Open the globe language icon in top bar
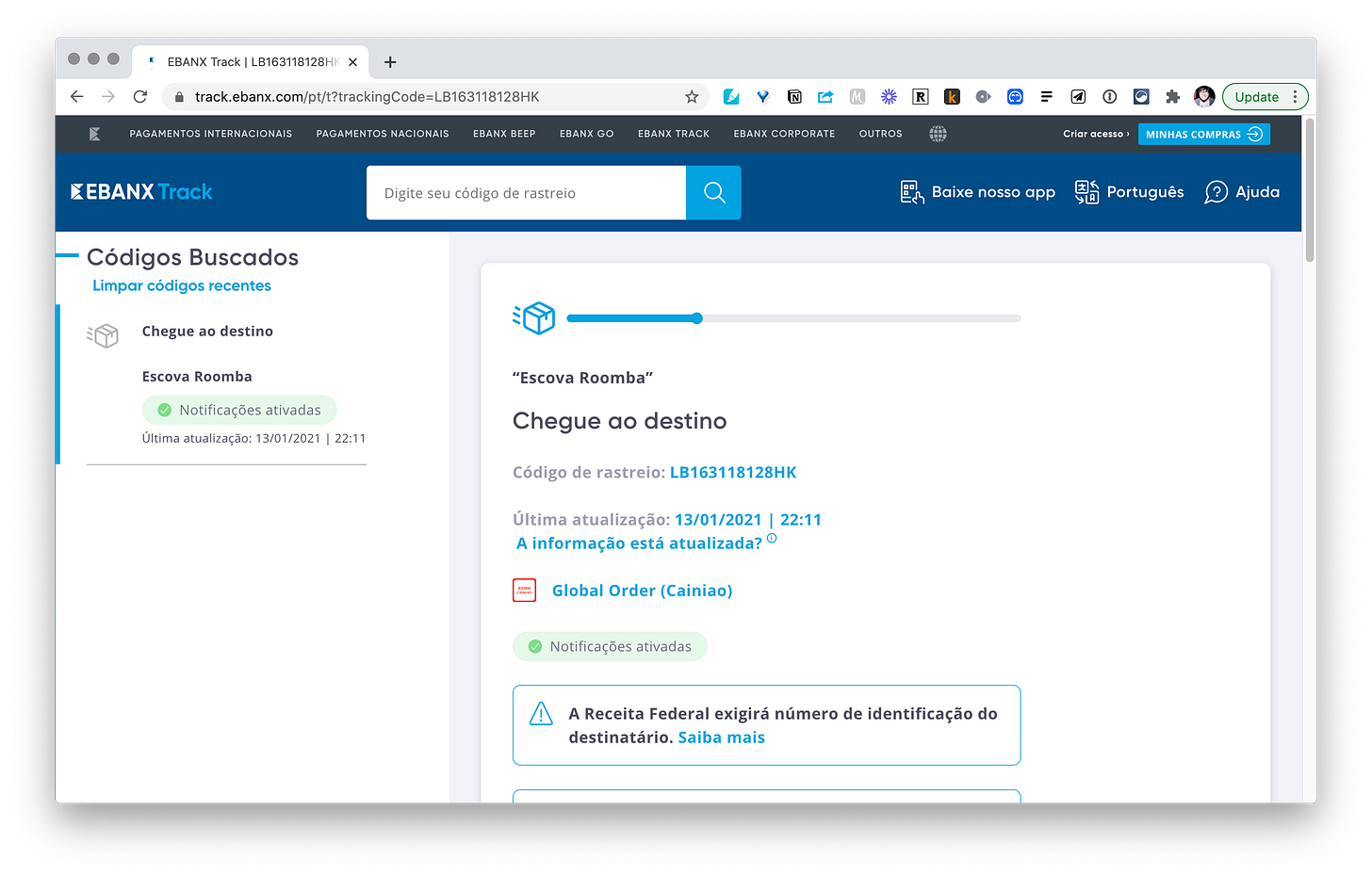The height and width of the screenshot is (876, 1372). coord(938,134)
